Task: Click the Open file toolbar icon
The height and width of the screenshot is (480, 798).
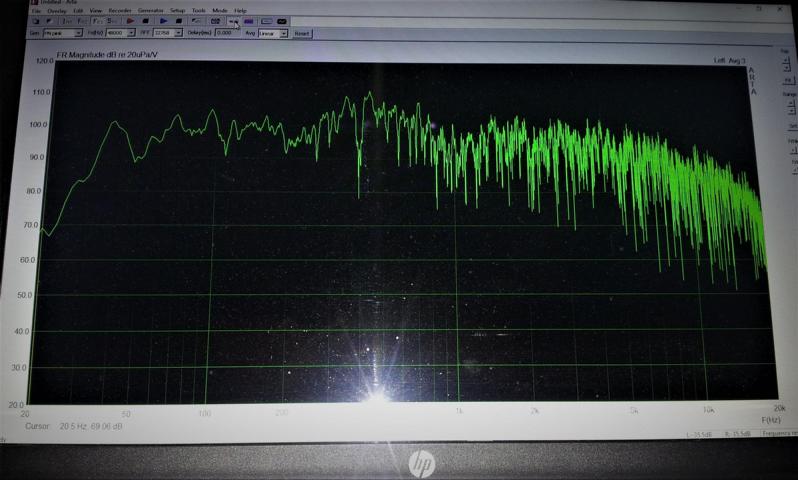Action: tap(49, 21)
